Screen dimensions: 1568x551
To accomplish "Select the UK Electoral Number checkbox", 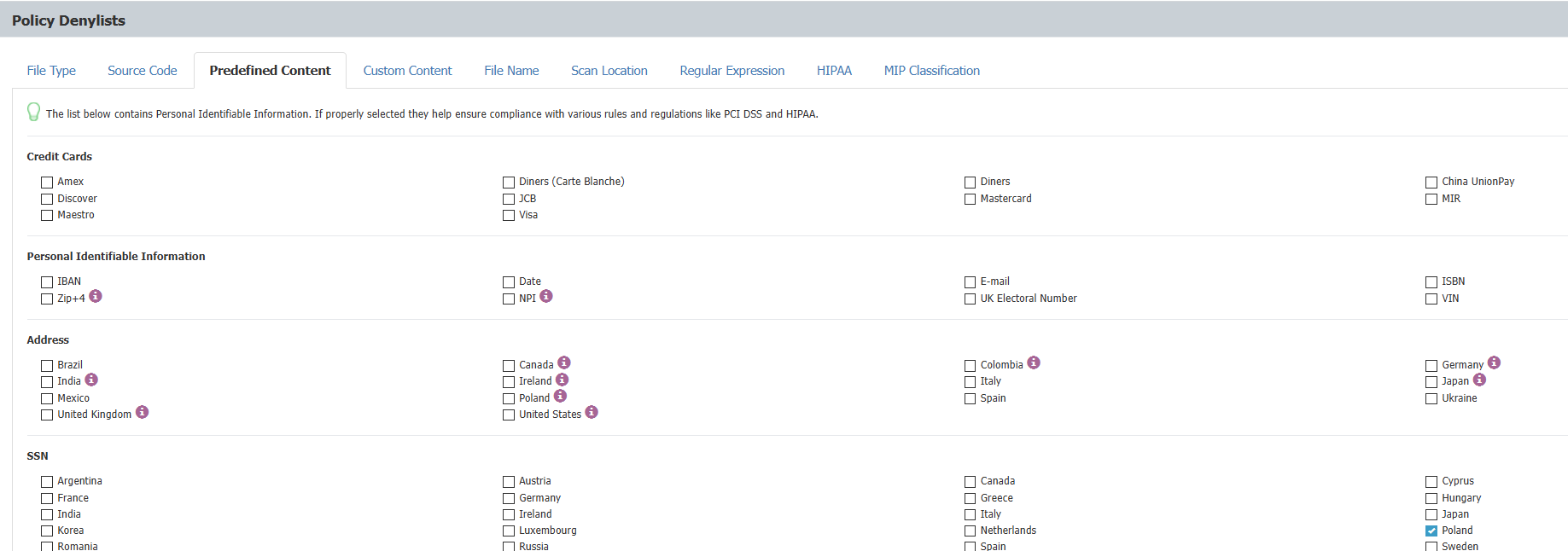I will pyautogui.click(x=970, y=299).
